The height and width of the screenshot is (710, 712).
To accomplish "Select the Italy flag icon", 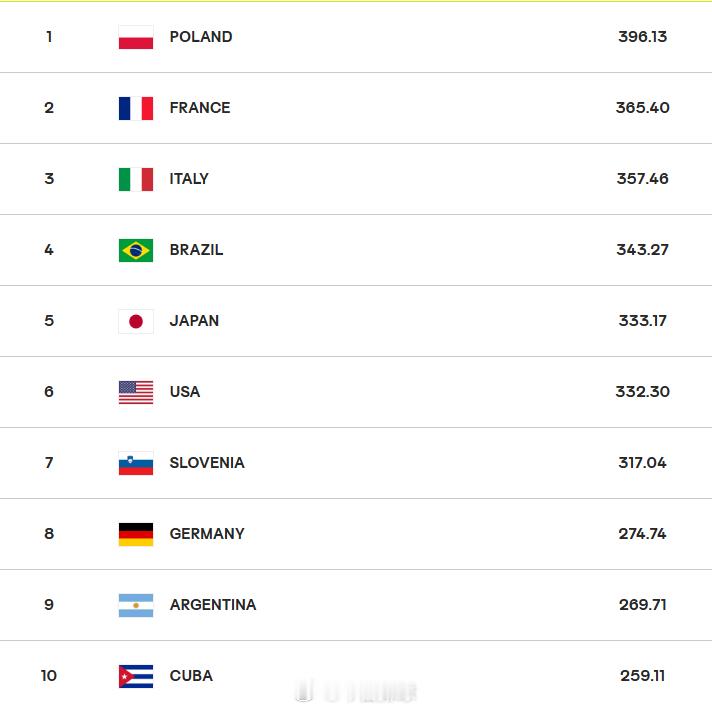I will tap(136, 179).
